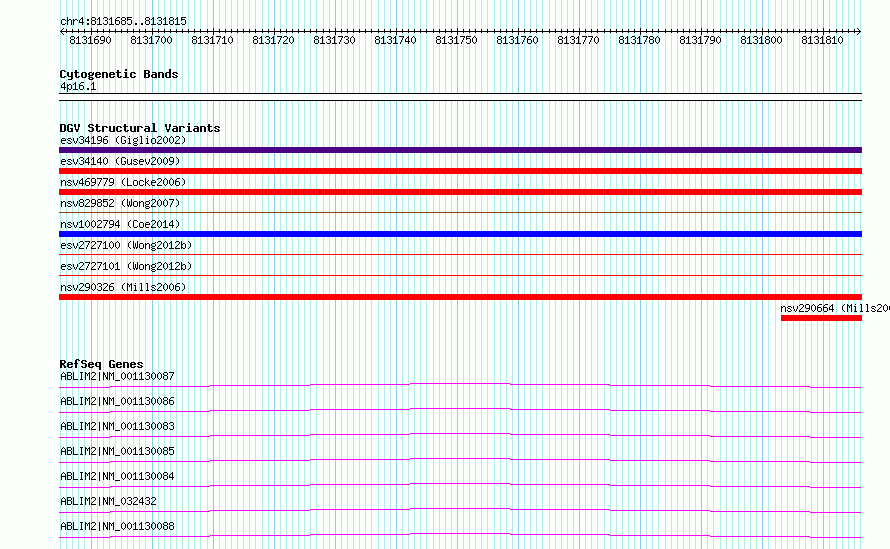The image size is (890, 549).
Task: Open the nsv290664 variant label
Action: 835,308
